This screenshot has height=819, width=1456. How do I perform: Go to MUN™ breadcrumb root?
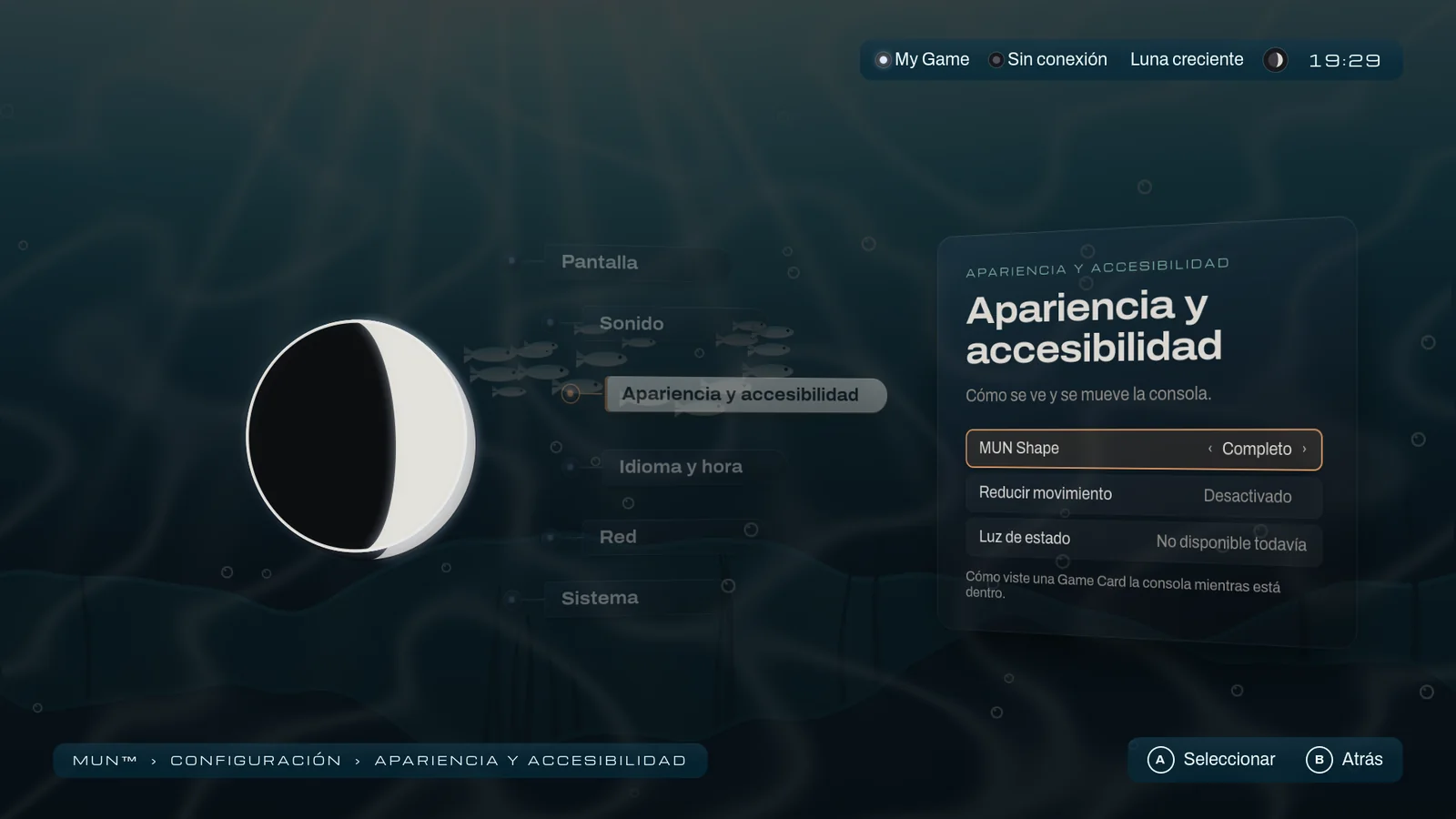point(105,761)
